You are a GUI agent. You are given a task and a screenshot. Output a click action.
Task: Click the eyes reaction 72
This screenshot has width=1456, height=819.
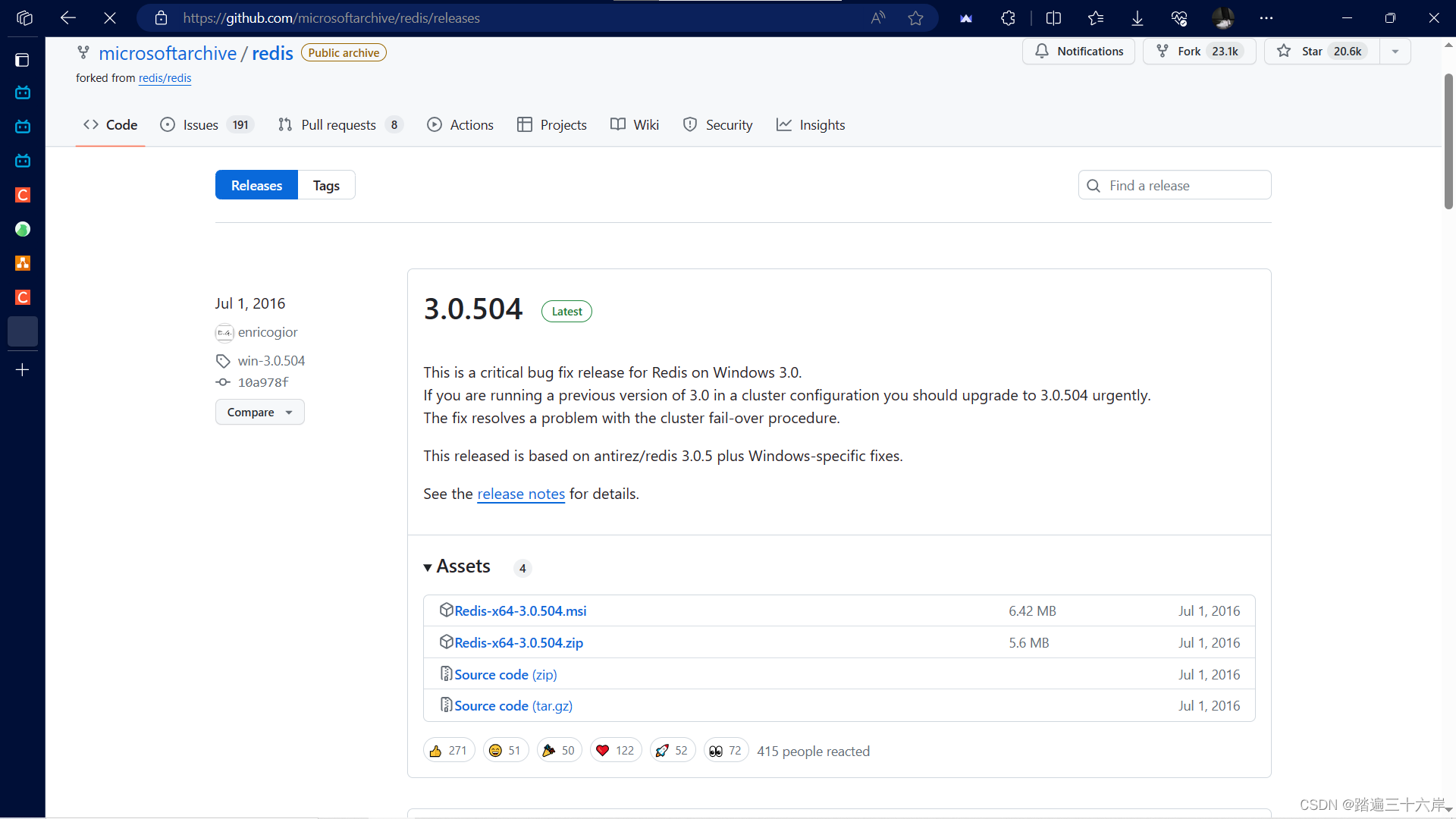726,751
